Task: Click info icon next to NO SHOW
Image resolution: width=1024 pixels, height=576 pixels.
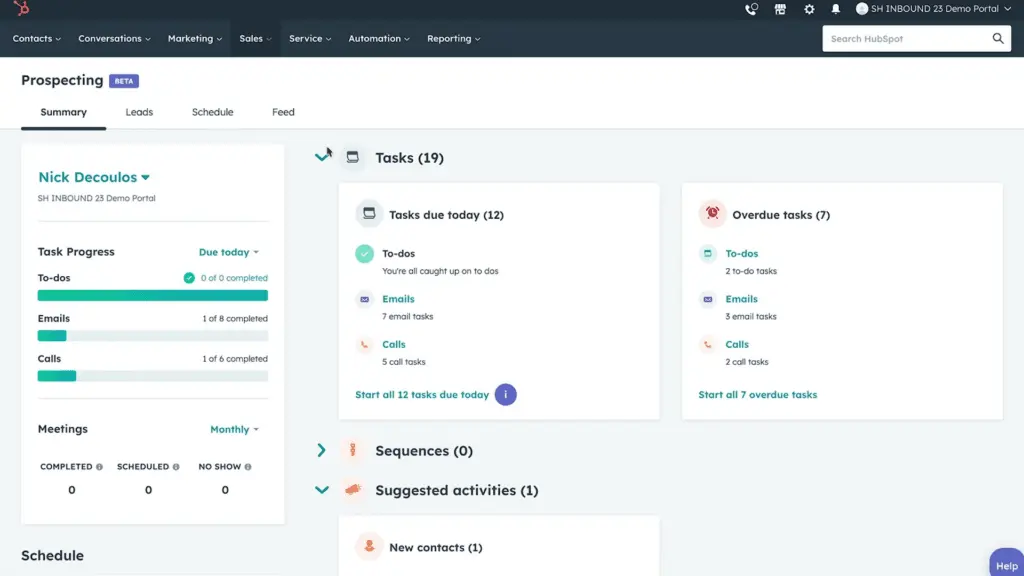Action: point(248,467)
